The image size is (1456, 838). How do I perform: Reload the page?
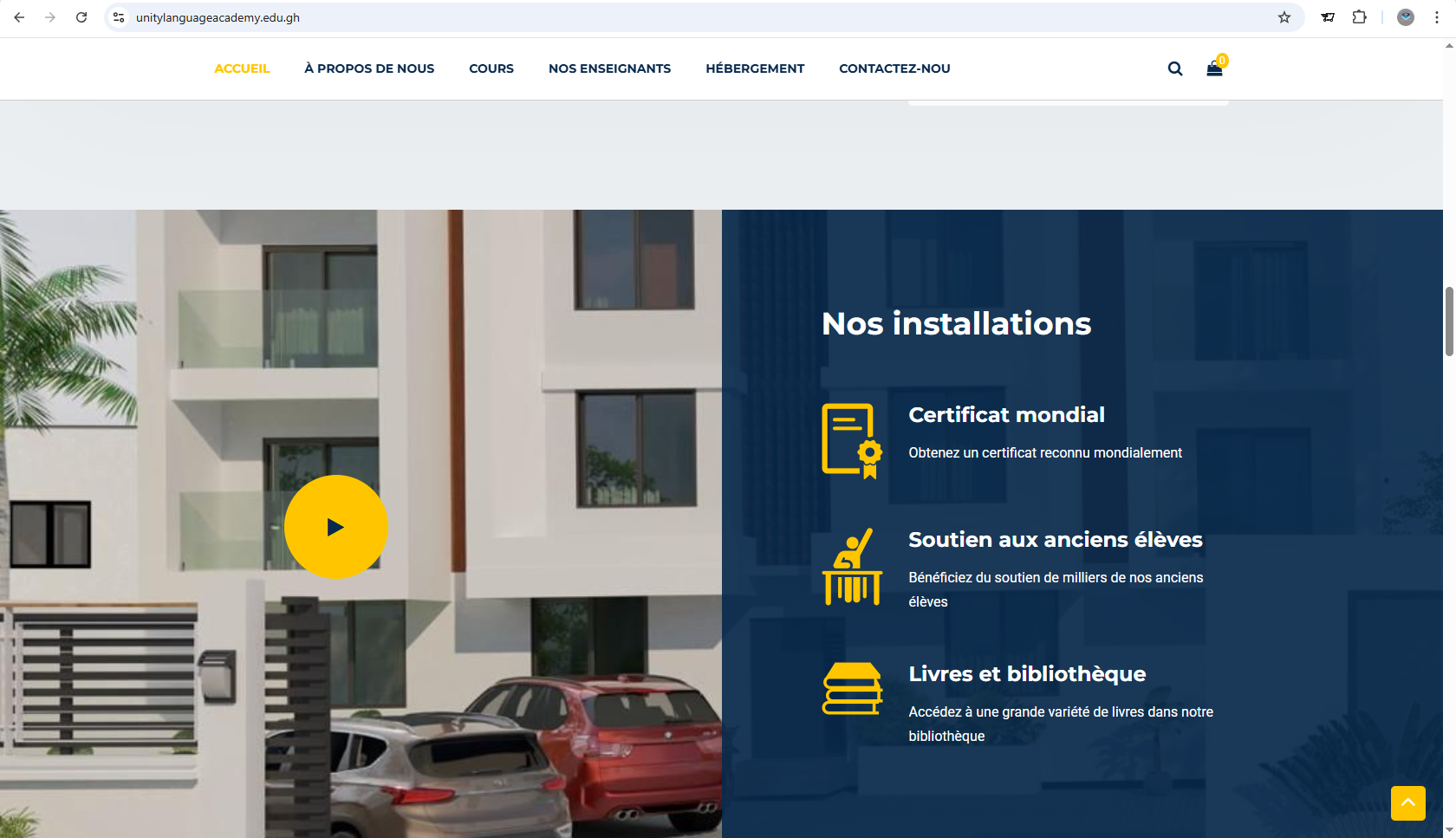(x=81, y=17)
